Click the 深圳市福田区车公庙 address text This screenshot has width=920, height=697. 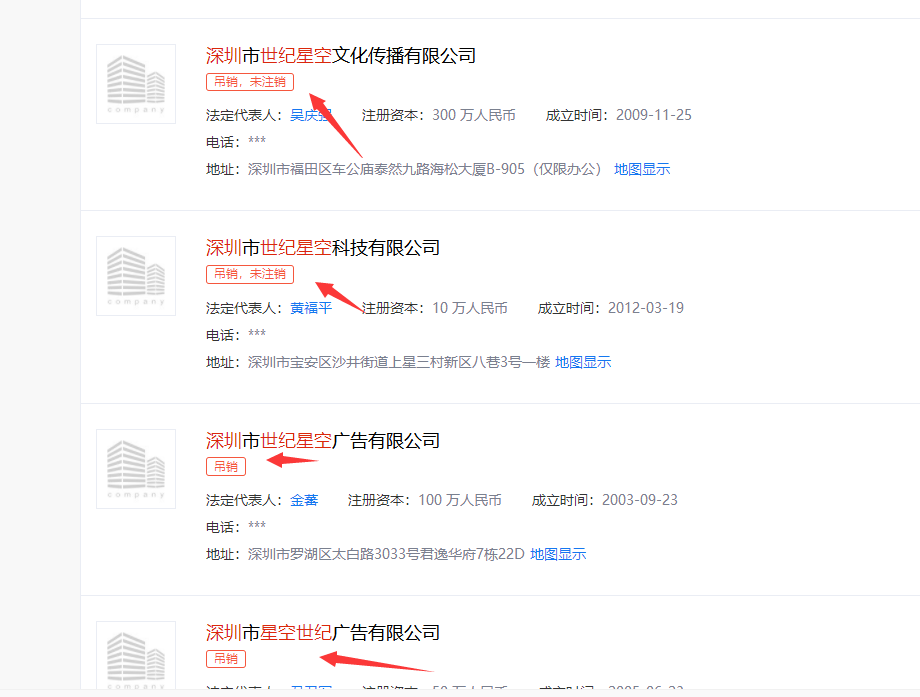[x=425, y=169]
